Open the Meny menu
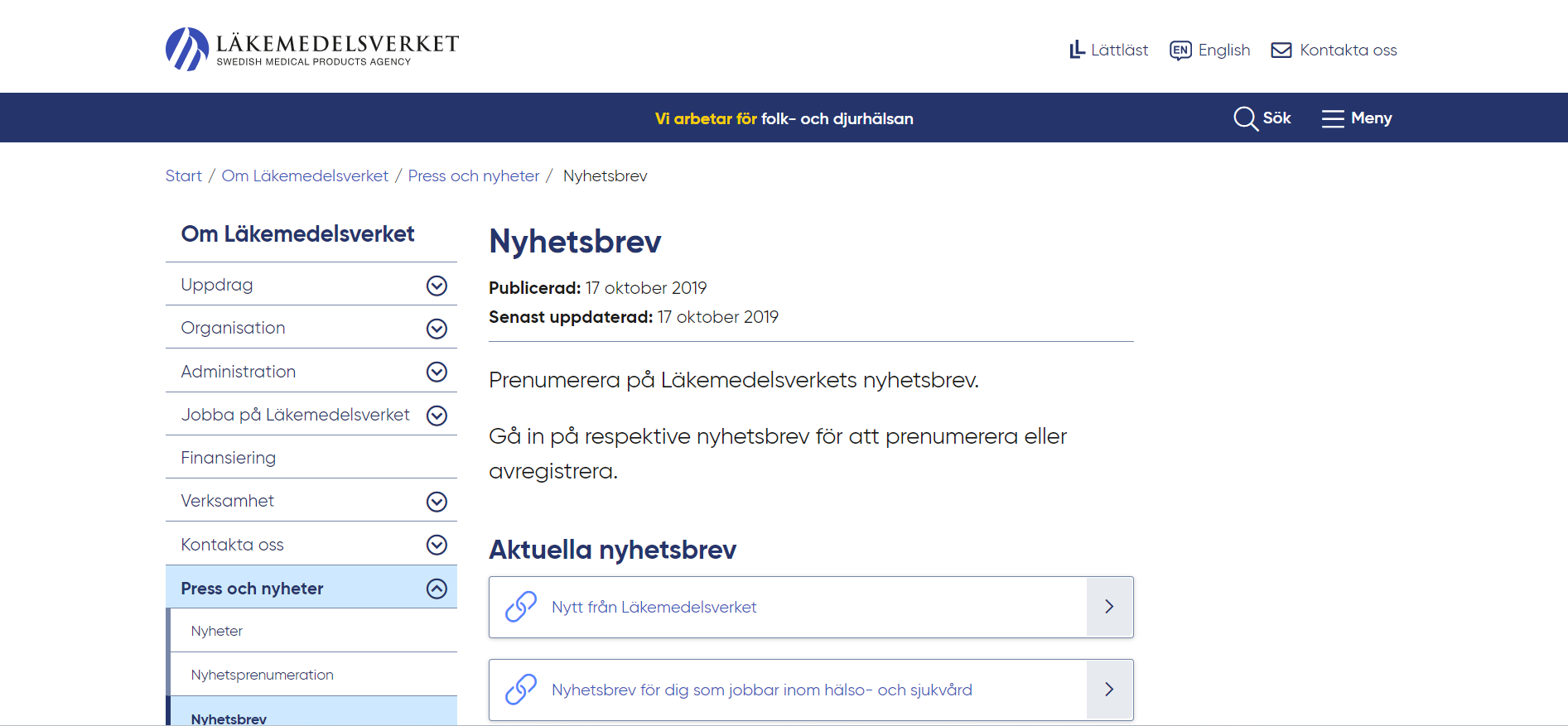1568x726 pixels. pos(1371,118)
